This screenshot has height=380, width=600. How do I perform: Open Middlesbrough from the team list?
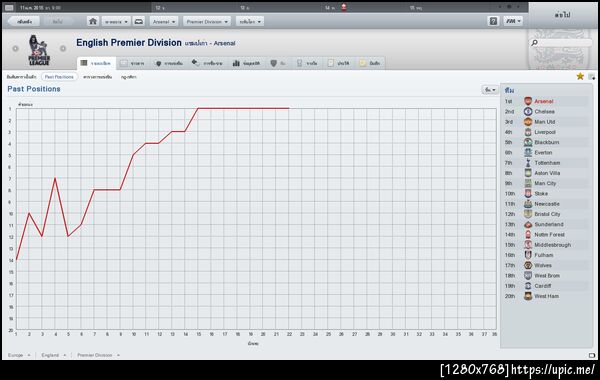click(x=553, y=245)
